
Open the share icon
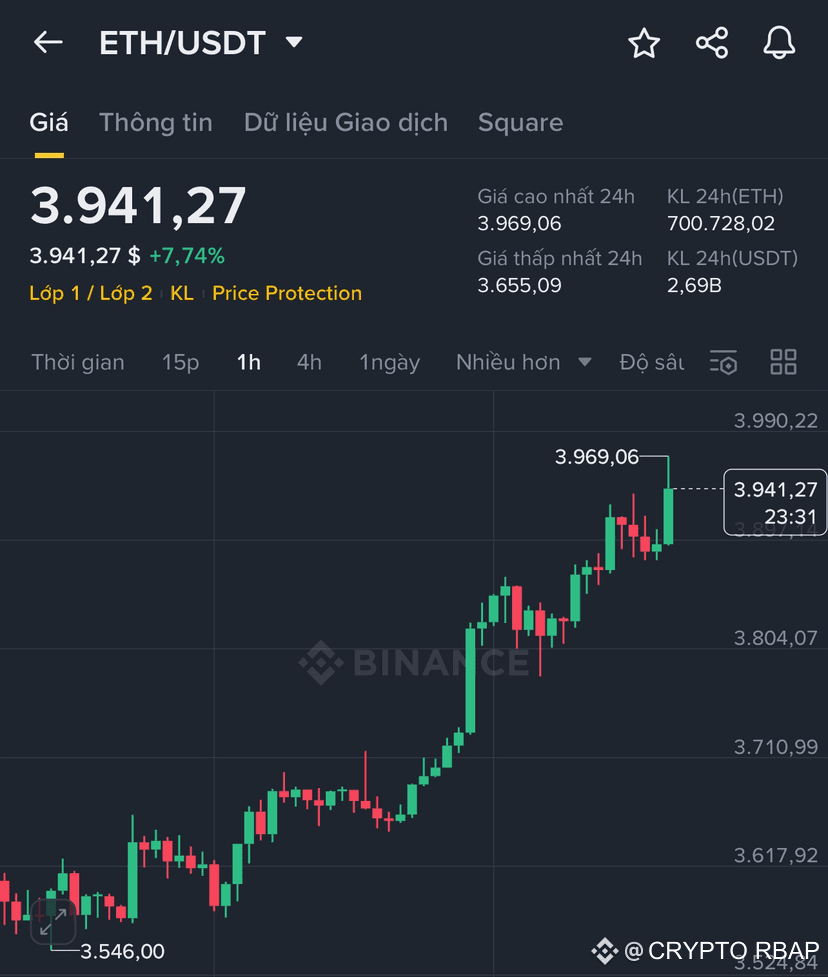point(711,43)
